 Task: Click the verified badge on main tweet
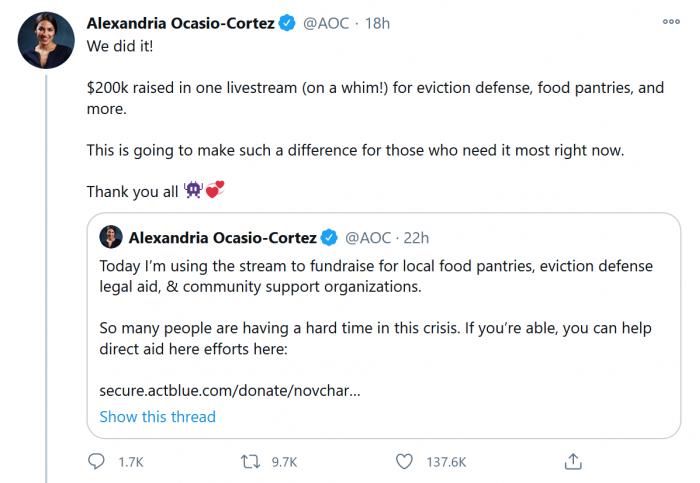288,23
